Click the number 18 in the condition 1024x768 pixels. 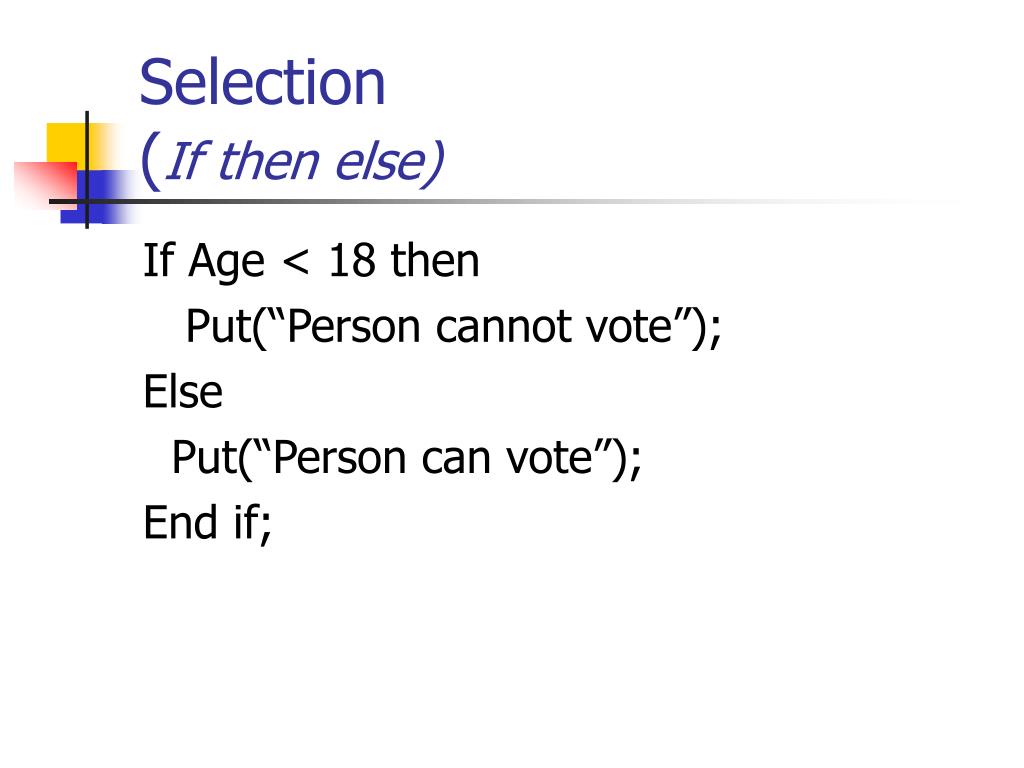(x=350, y=262)
